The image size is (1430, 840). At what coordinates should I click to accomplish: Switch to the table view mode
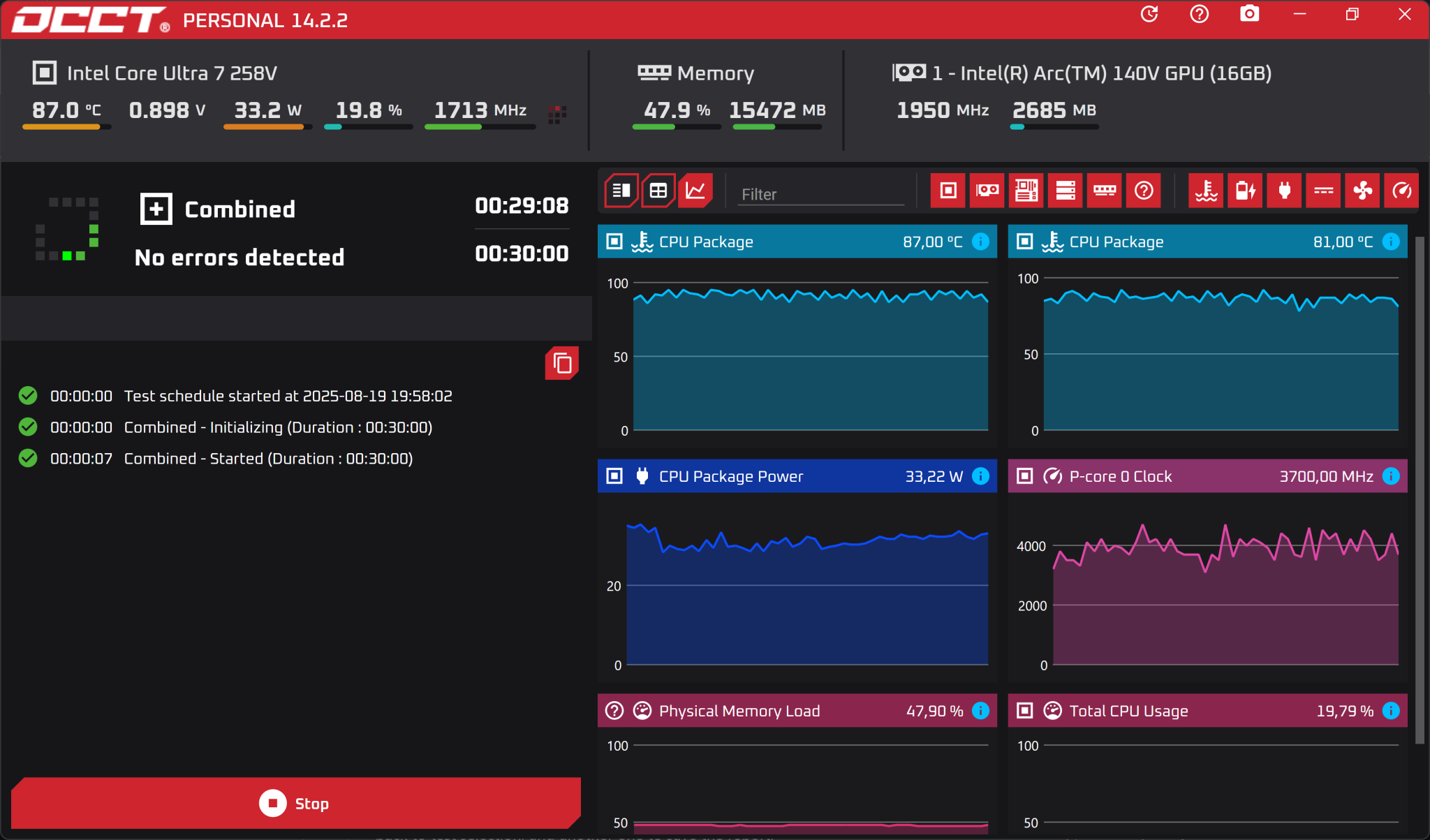(x=658, y=191)
